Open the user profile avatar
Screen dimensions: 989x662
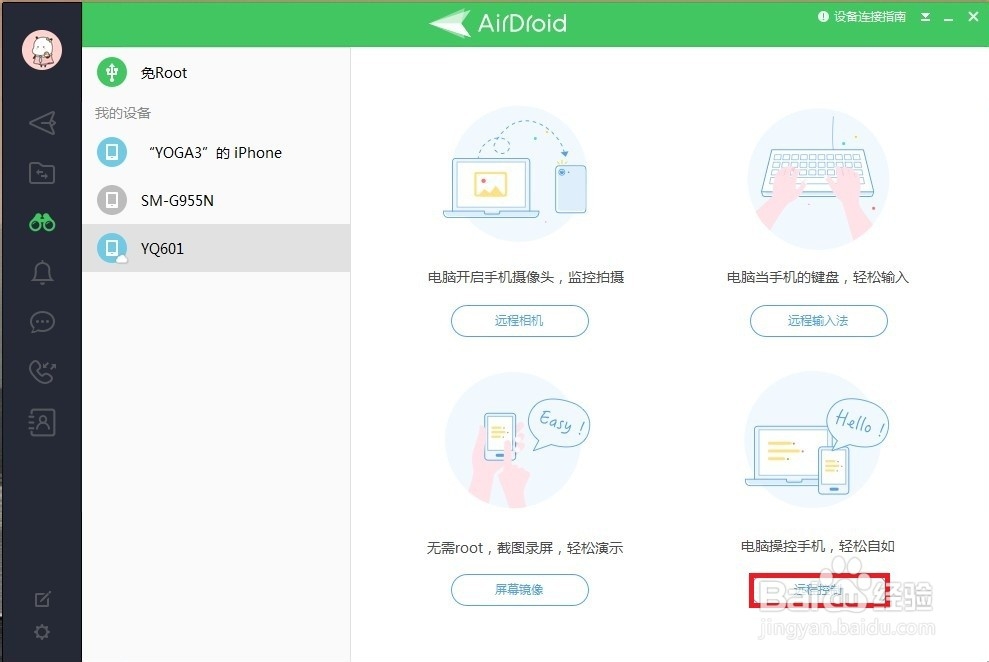click(42, 50)
